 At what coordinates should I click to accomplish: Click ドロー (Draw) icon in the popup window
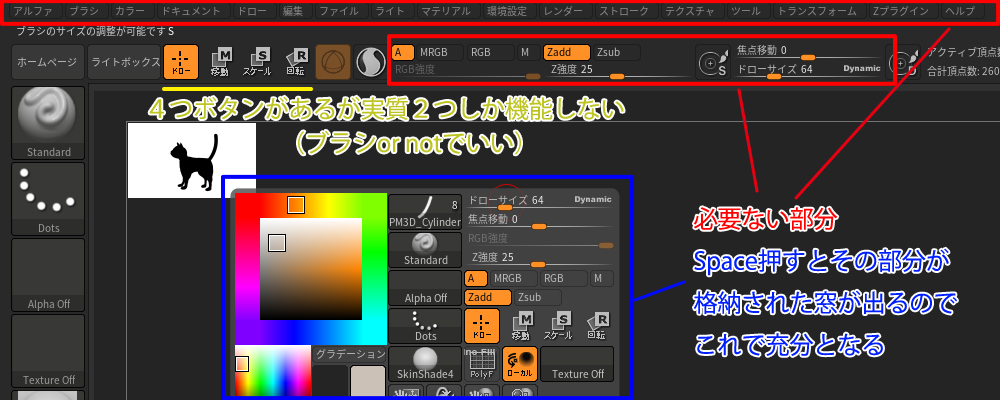(x=482, y=326)
